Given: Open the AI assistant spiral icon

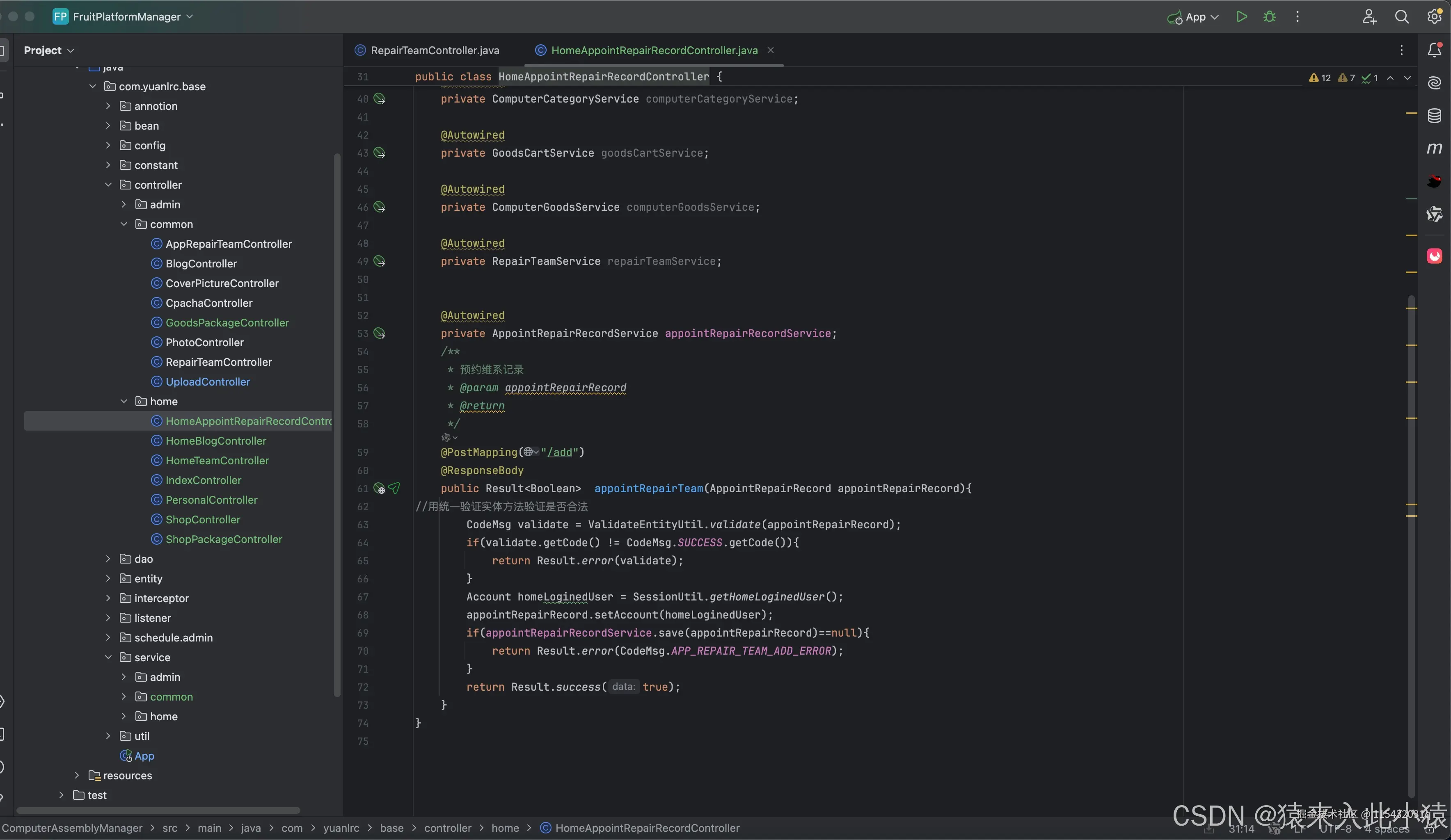Looking at the screenshot, I should point(1434,83).
